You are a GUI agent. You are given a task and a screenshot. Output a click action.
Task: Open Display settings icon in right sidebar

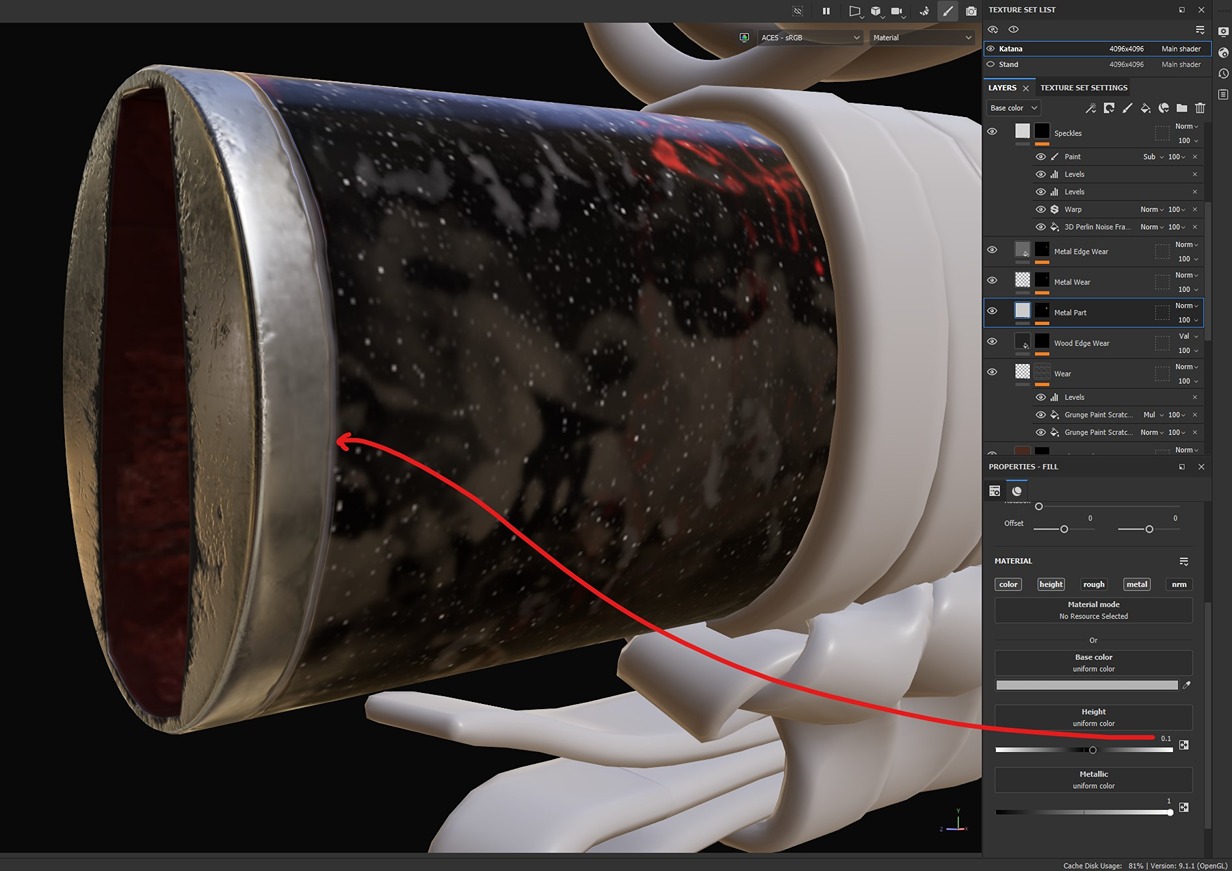pos(1223,31)
